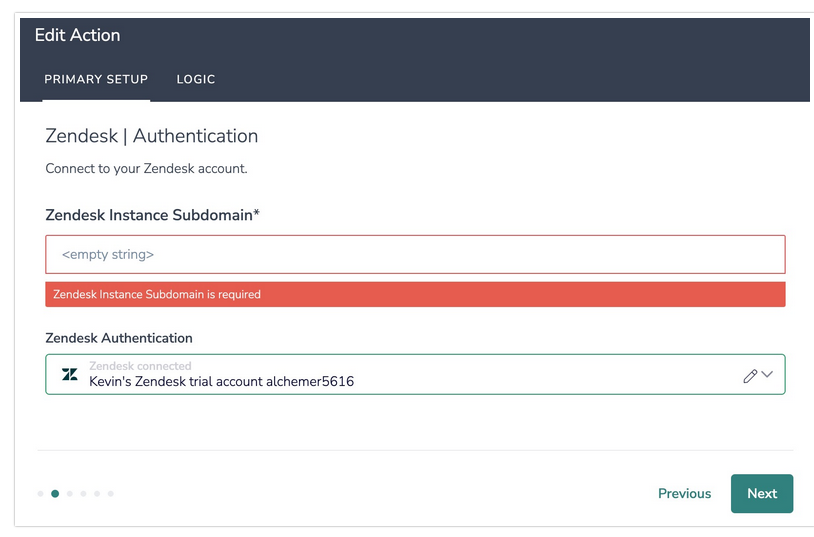Click the Edit Action dialog title
The image size is (814, 537).
pyautogui.click(x=78, y=35)
